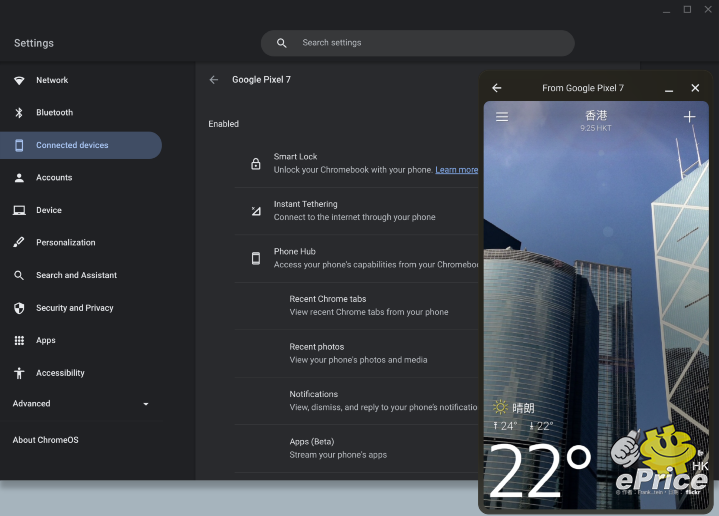Click the Smart Lock Learn more link
719x516 pixels.
pyautogui.click(x=457, y=170)
